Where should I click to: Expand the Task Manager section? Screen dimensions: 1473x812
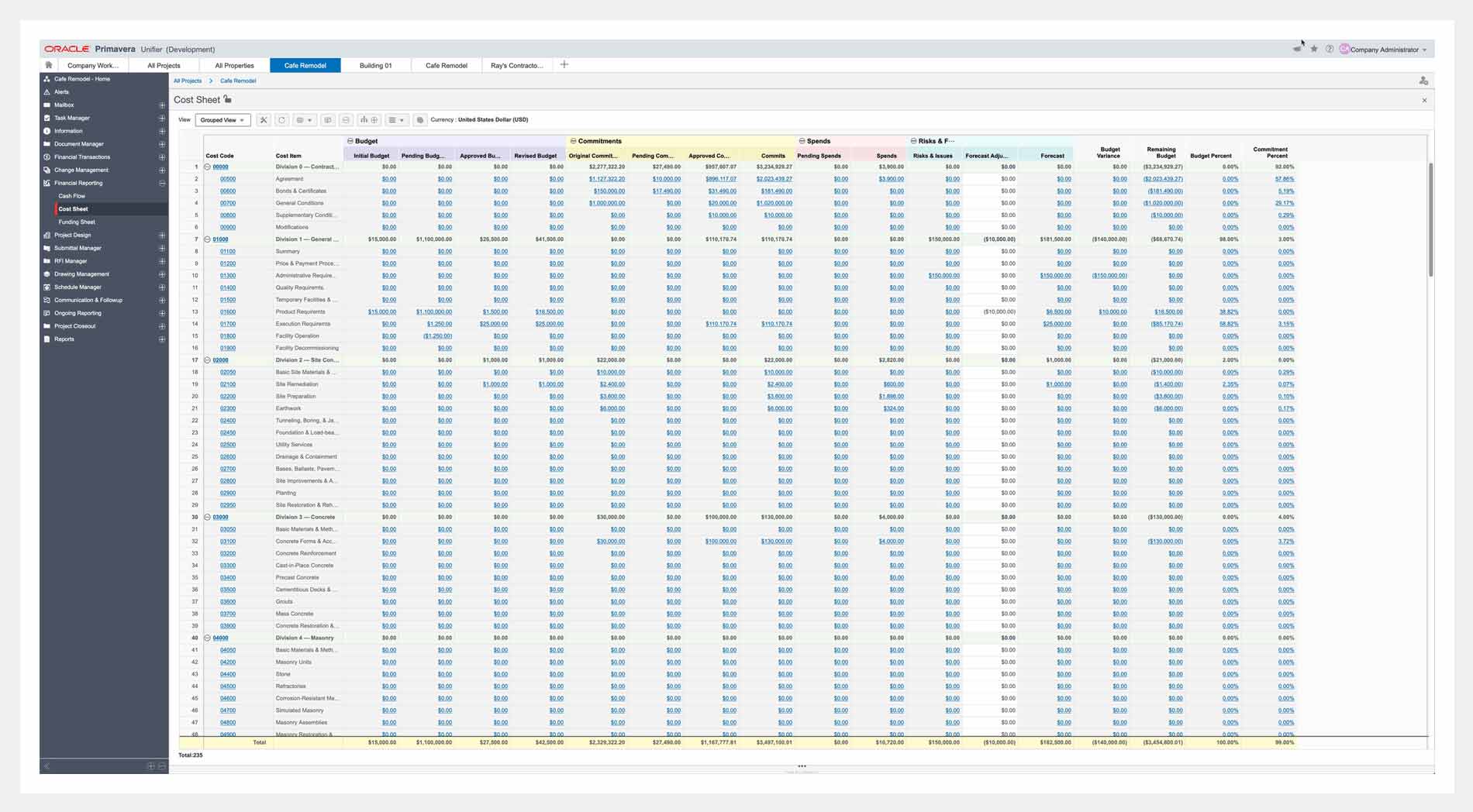click(161, 118)
